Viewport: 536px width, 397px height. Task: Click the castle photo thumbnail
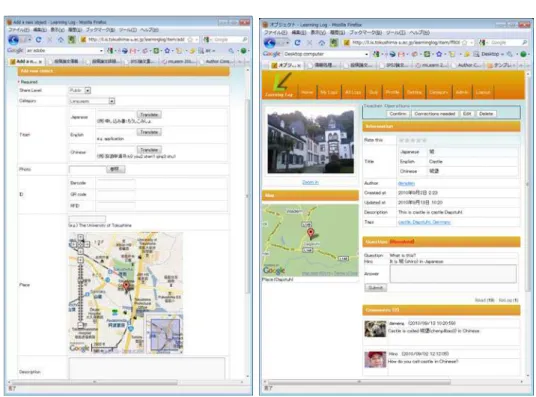[311, 141]
